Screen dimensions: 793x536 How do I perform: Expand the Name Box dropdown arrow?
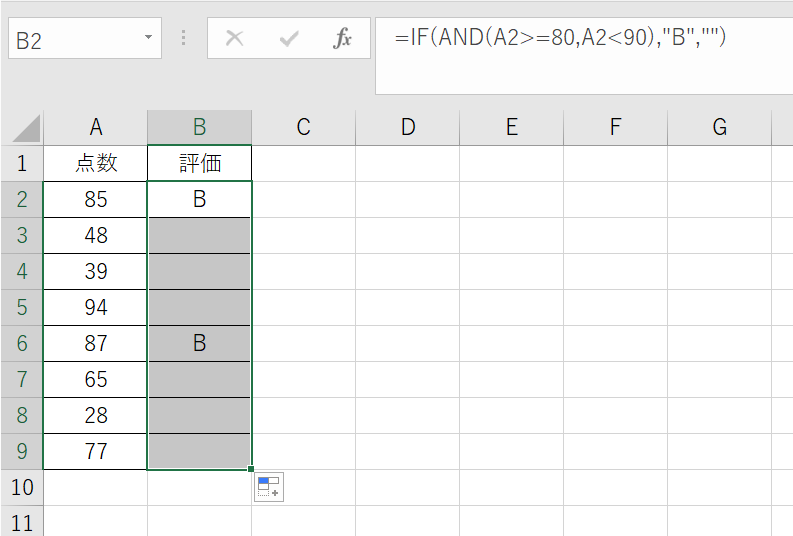pyautogui.click(x=149, y=38)
